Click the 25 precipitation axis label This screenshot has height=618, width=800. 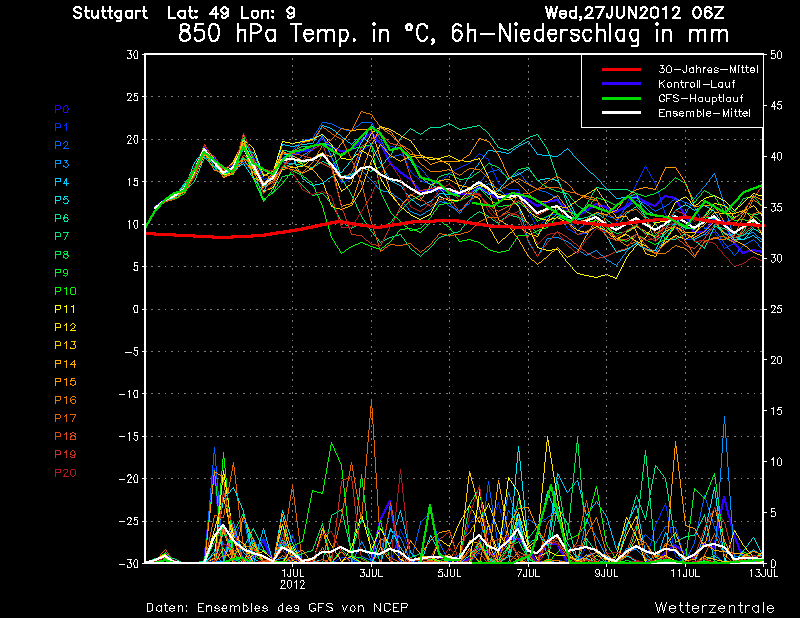point(776,309)
